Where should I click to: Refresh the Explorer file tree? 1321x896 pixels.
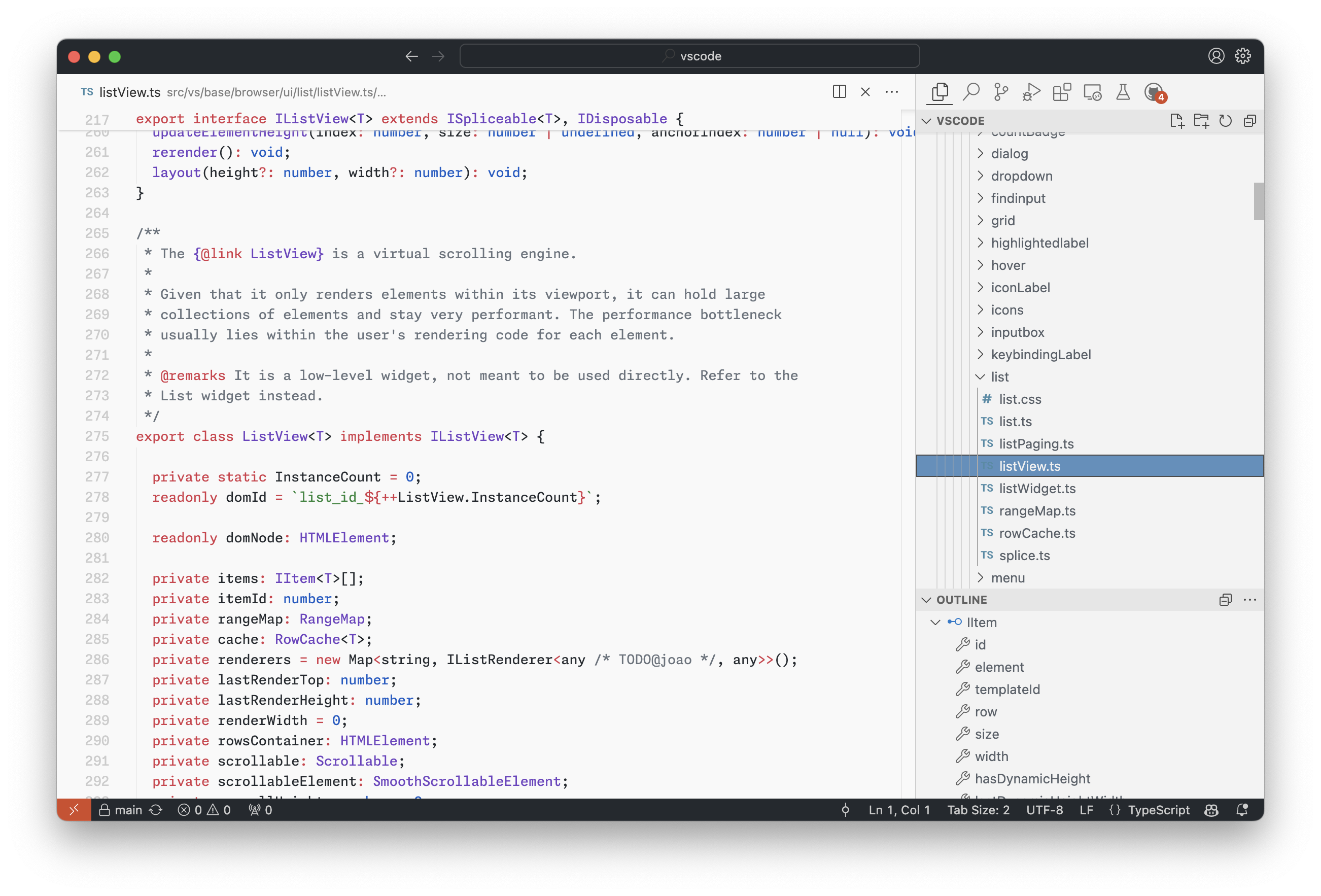[1225, 121]
